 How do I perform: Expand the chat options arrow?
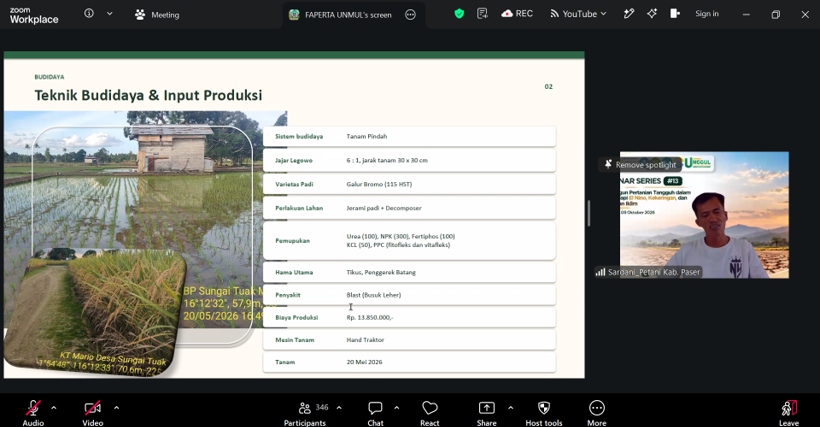(396, 408)
